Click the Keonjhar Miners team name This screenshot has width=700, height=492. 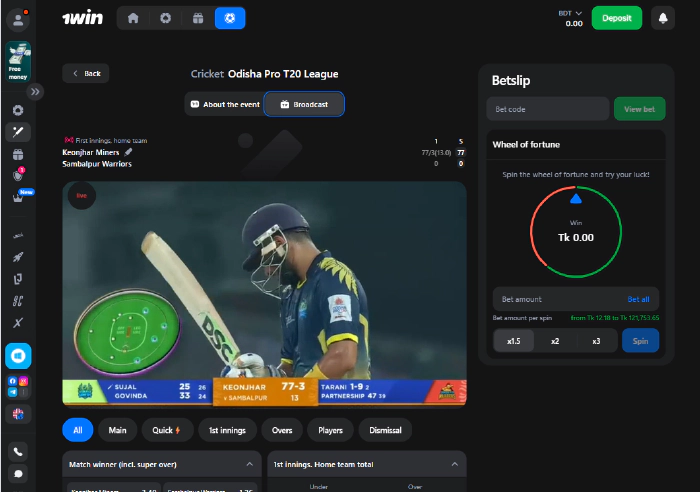tap(91, 152)
